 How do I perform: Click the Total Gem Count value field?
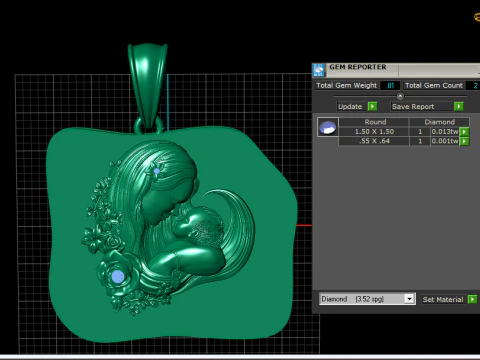point(473,85)
